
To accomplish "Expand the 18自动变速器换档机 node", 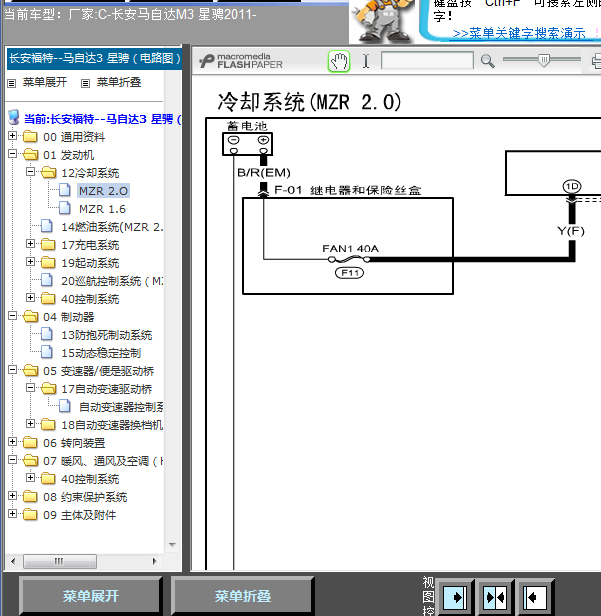I will point(31,424).
